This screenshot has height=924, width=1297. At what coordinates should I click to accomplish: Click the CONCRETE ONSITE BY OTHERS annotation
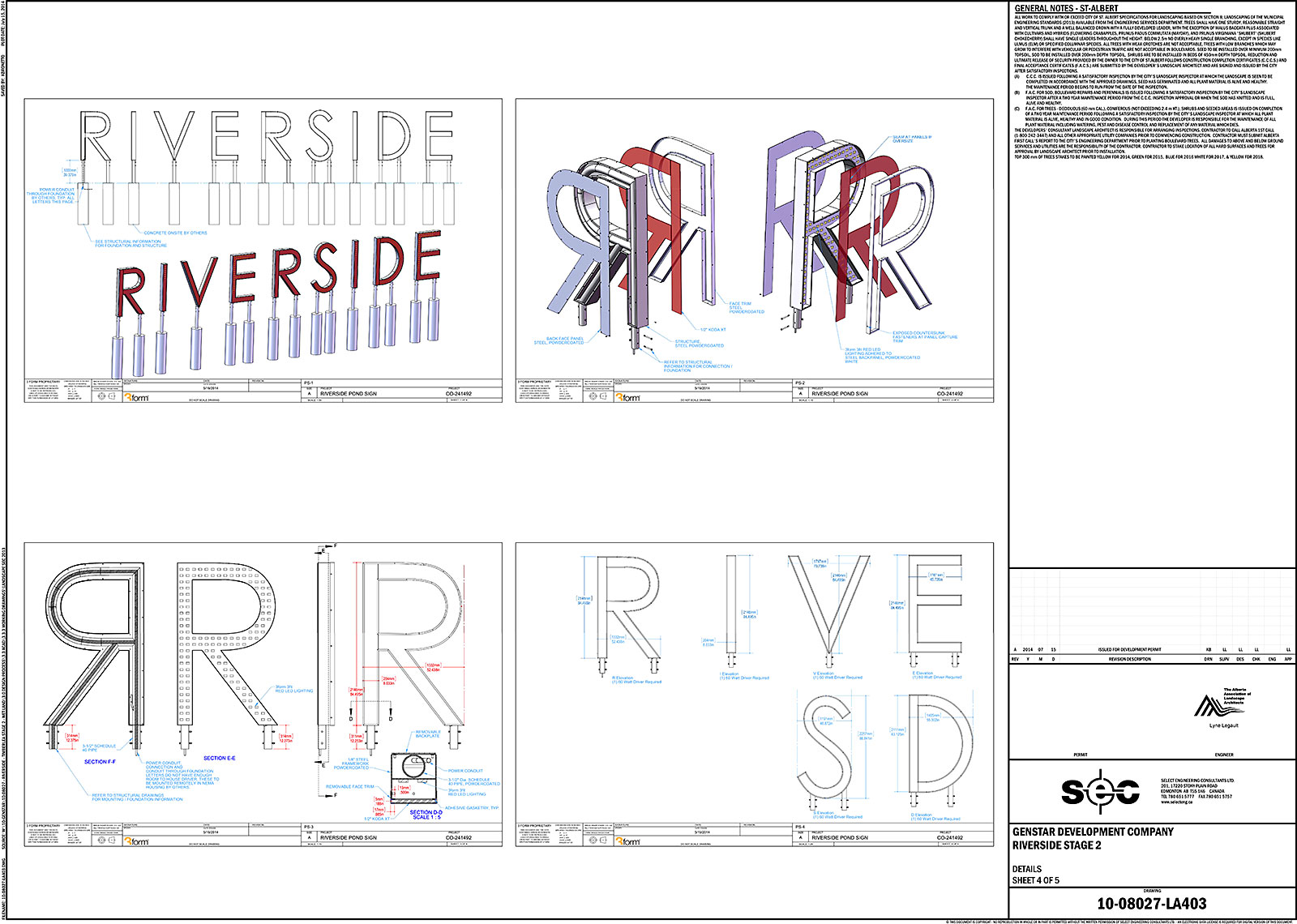(x=175, y=233)
